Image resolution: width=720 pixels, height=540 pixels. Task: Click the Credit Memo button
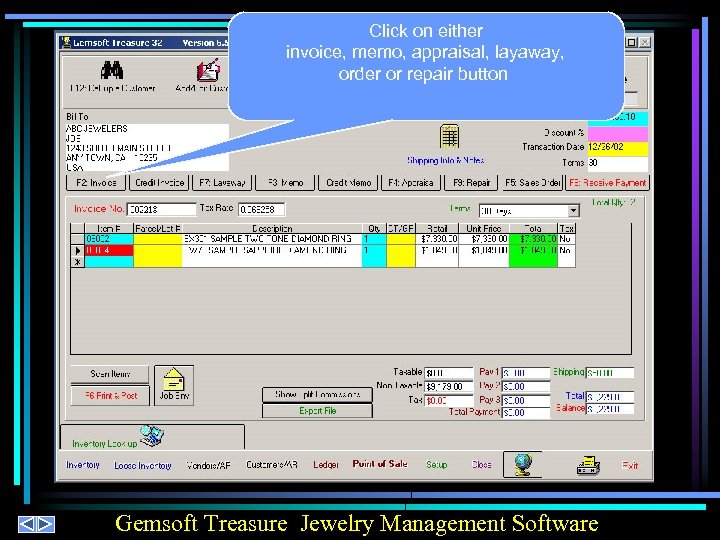tap(348, 183)
